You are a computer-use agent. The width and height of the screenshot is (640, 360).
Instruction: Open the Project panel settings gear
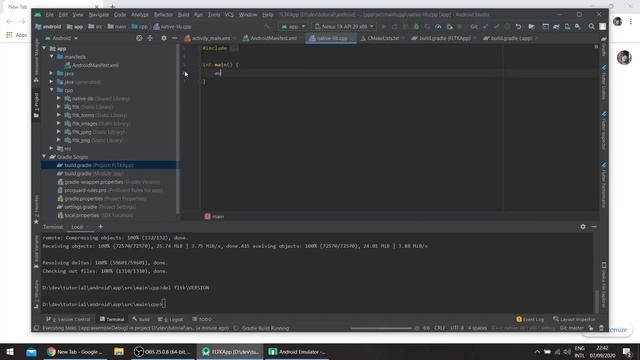click(164, 38)
